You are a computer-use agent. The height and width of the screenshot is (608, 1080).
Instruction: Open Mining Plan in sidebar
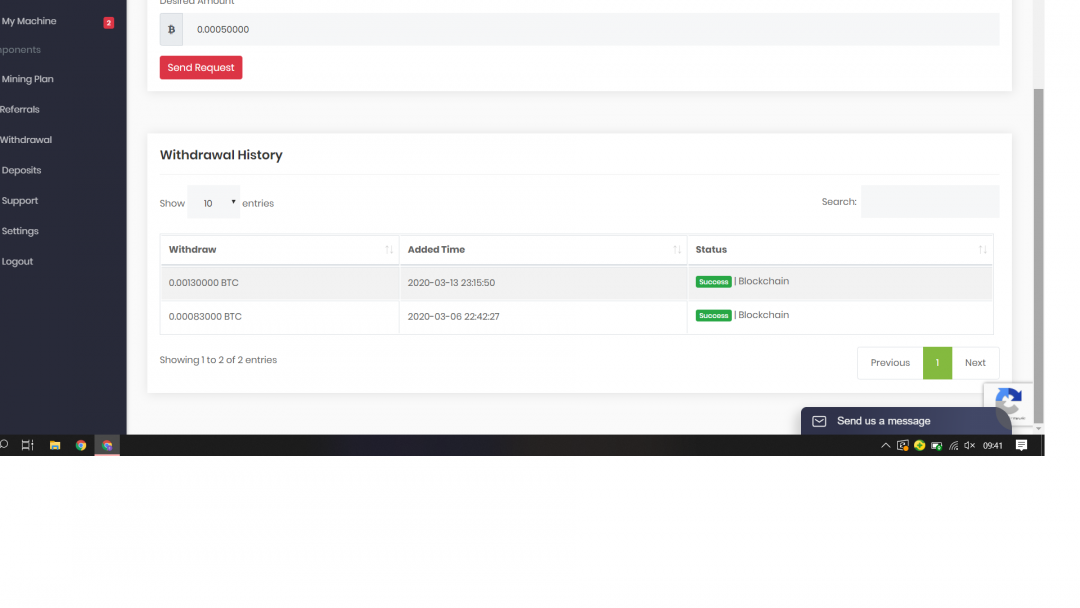[x=28, y=79]
